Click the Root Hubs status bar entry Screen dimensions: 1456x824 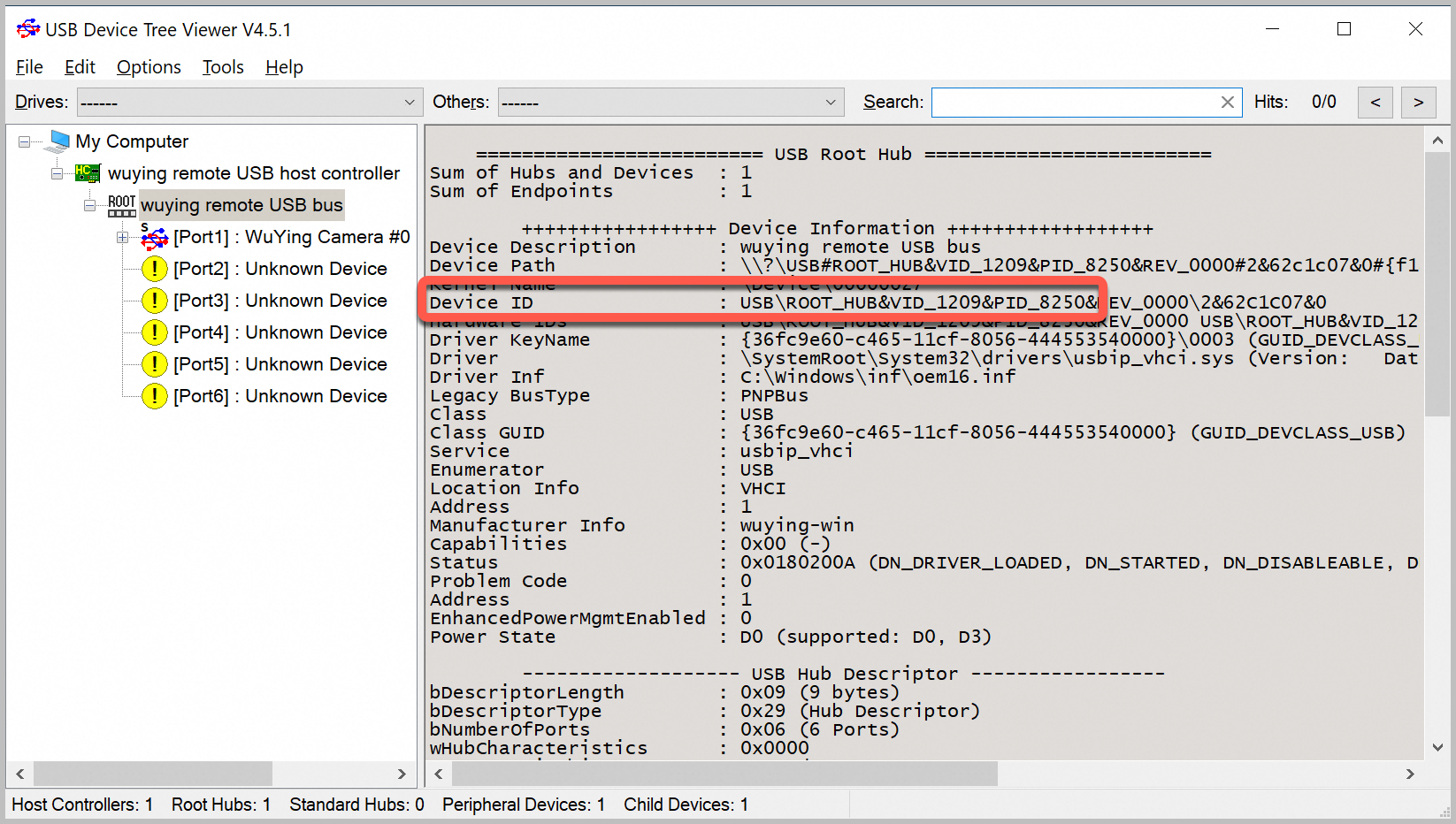click(221, 805)
